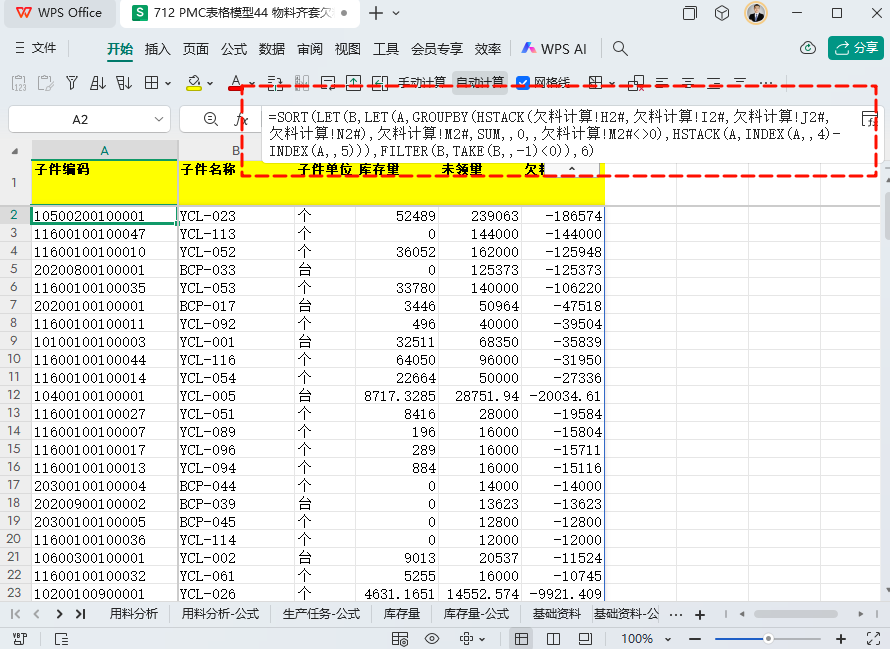Screen dimensions: 890x649
Task: Switch to the 用料分析 sheet
Action: [133, 614]
